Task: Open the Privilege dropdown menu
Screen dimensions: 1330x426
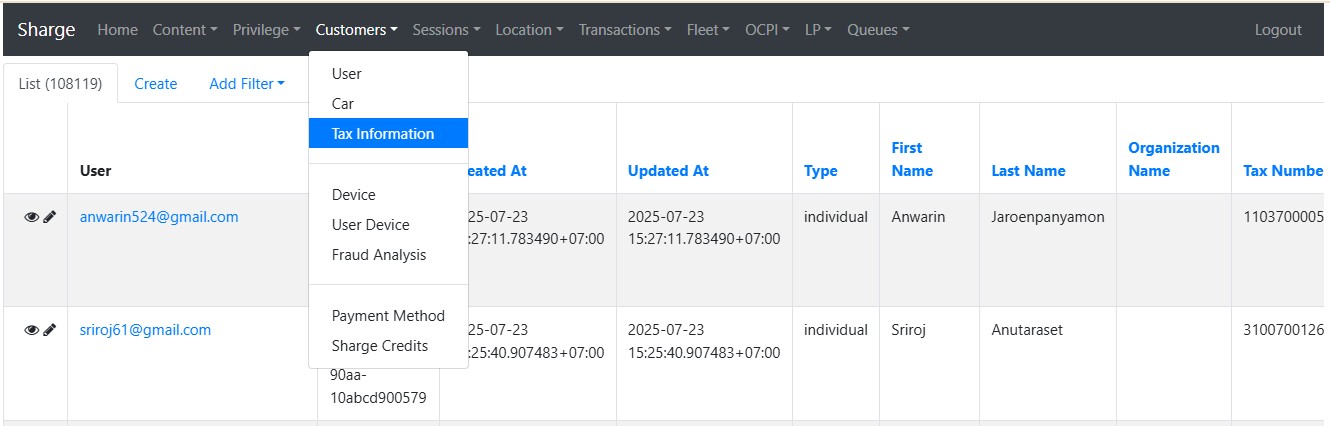Action: click(266, 30)
